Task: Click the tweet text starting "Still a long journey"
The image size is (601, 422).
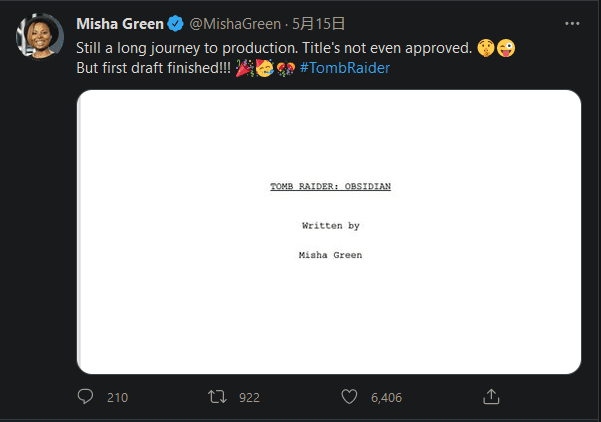Action: click(x=274, y=48)
